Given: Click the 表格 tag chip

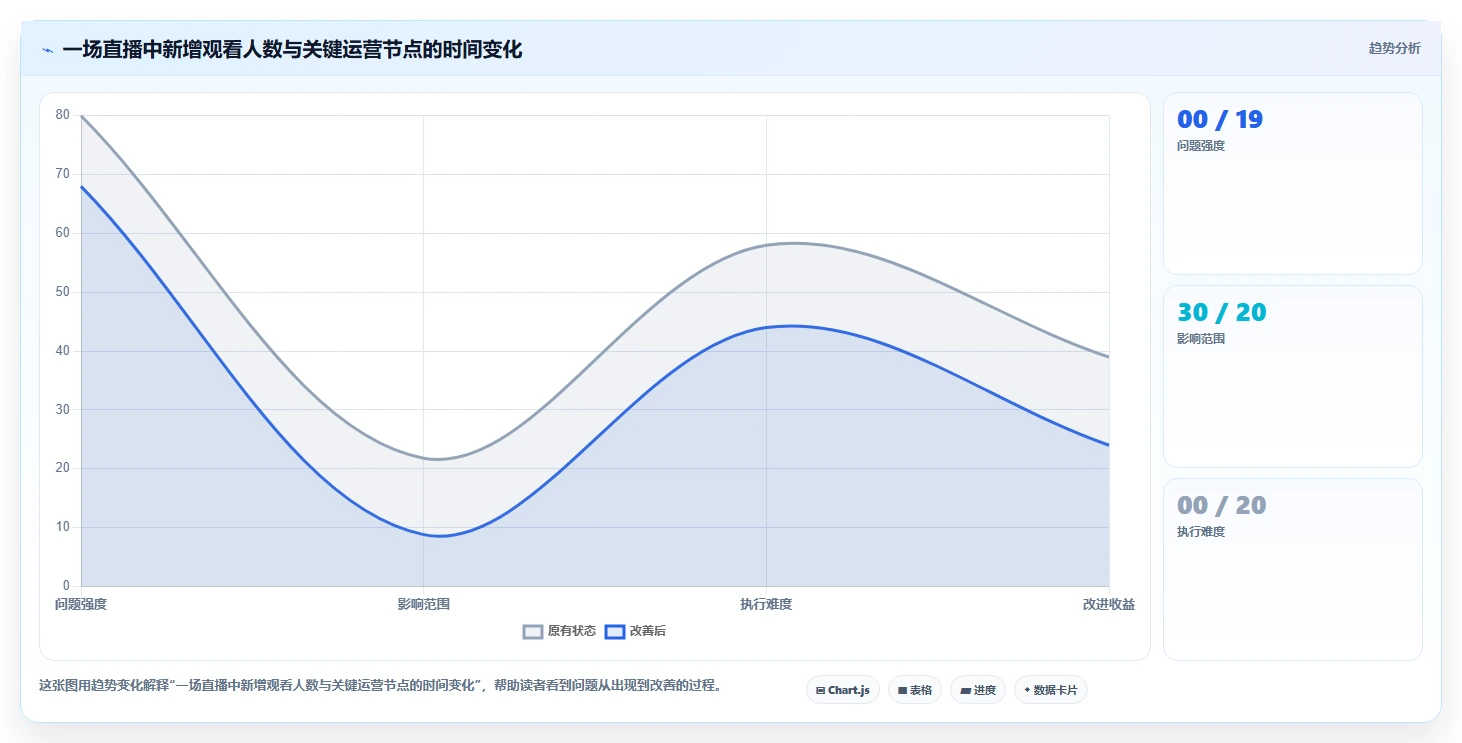Looking at the screenshot, I should [x=915, y=690].
